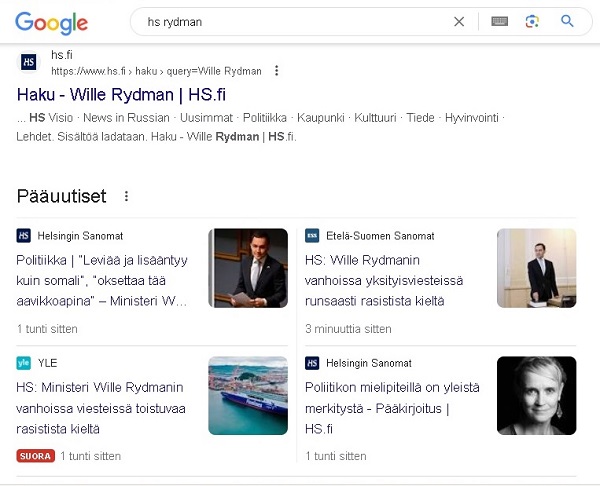This screenshot has width=600, height=486.
Task: Open "Haku - Wille Rydman | HS.fi" result
Action: (121, 95)
